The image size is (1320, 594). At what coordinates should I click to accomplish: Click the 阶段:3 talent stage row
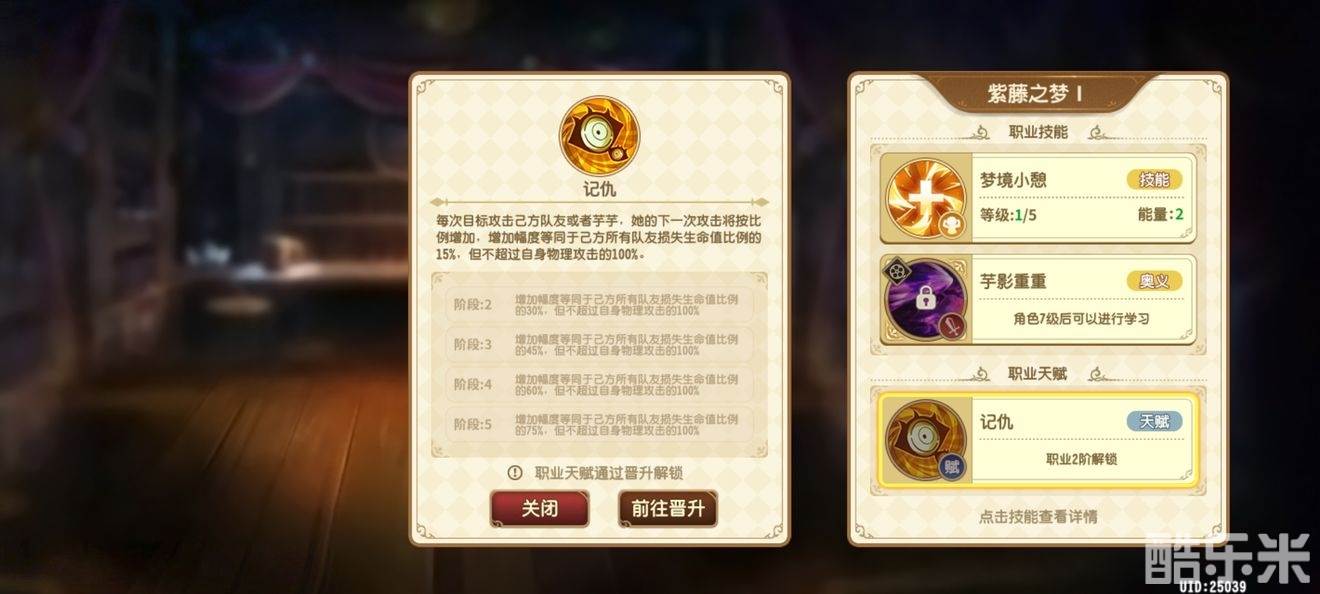pyautogui.click(x=599, y=344)
